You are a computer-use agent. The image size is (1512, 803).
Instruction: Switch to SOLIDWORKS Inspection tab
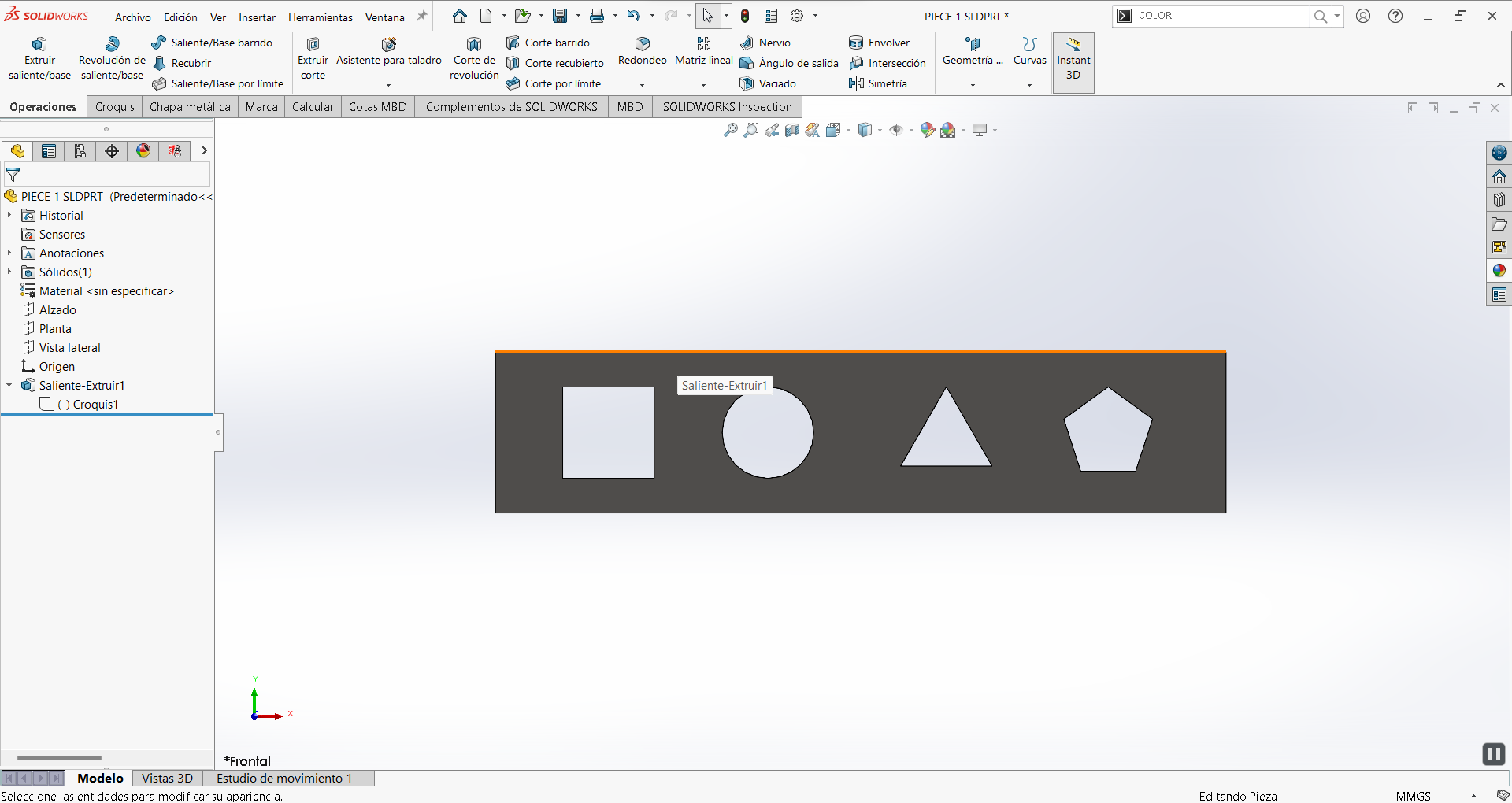tap(727, 106)
